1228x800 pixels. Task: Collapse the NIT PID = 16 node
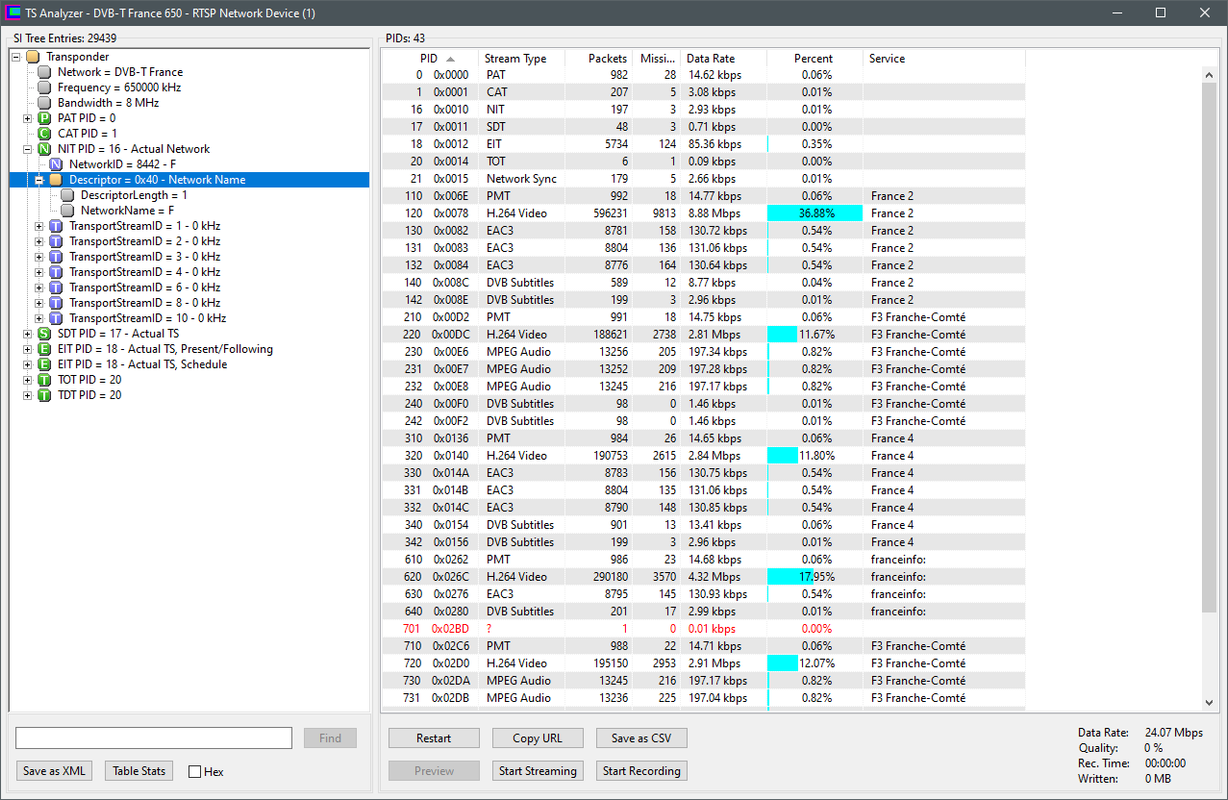[x=28, y=149]
